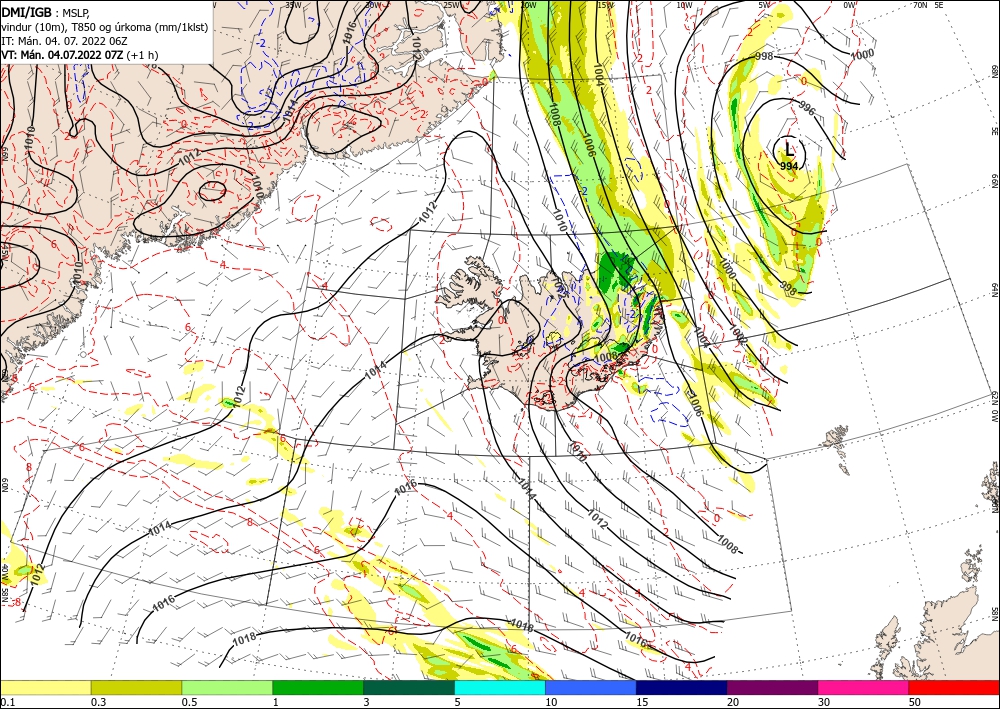Click the 62N 0W edge label
The width and height of the screenshot is (1000, 709).
[x=994, y=407]
